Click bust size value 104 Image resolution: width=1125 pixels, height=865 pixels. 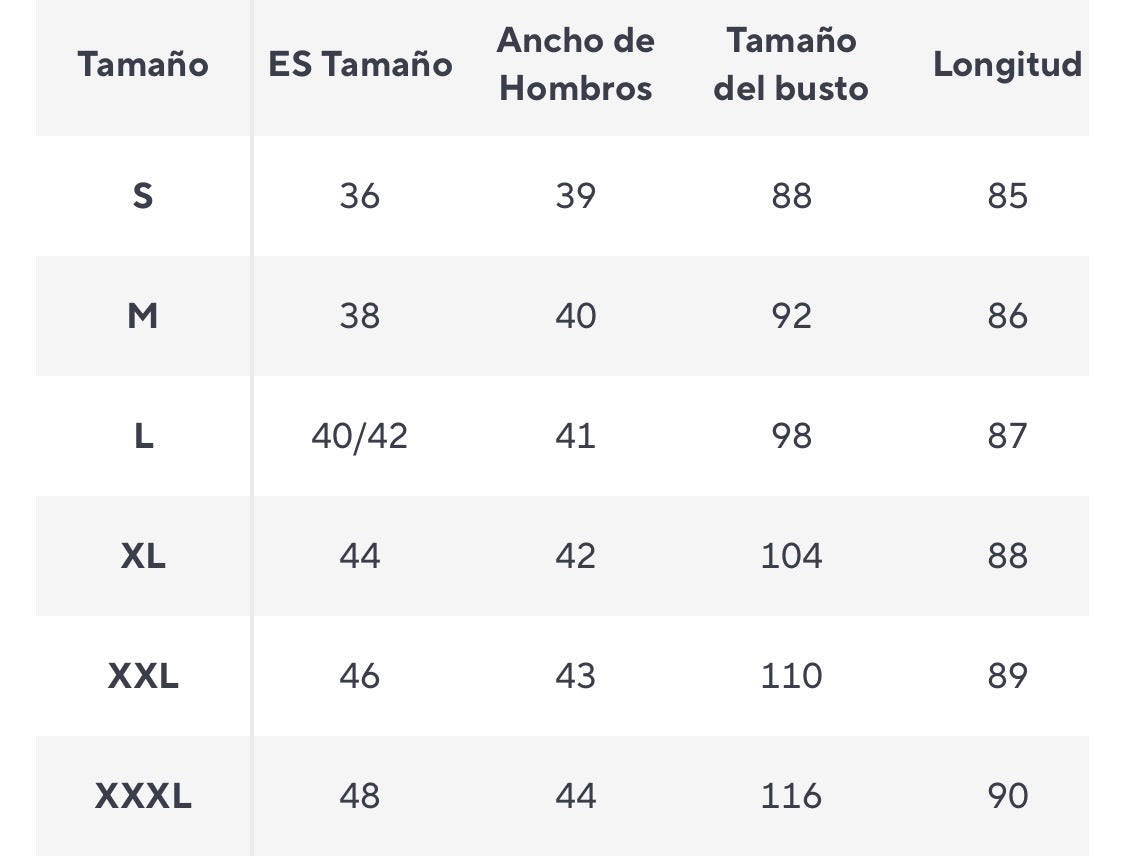(791, 556)
